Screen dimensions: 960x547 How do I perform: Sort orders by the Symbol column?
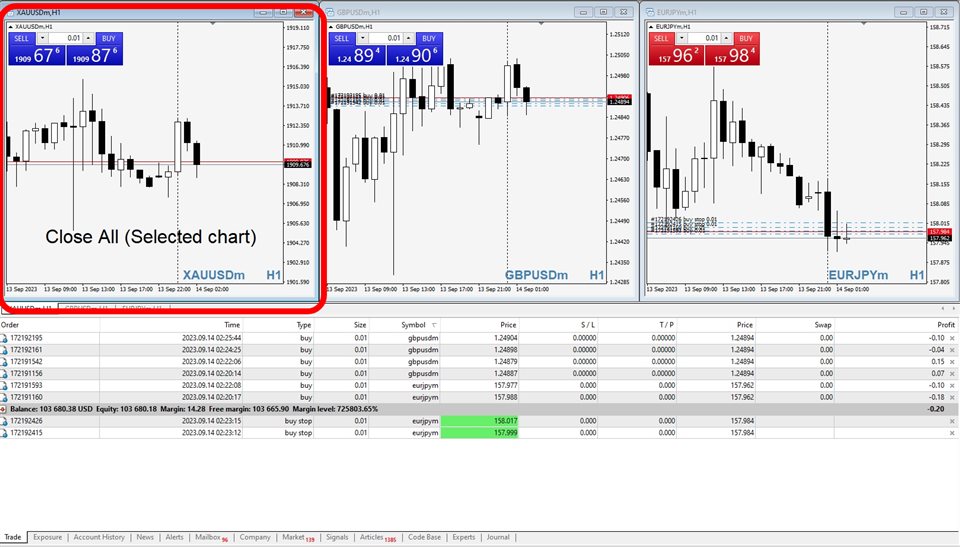413,325
